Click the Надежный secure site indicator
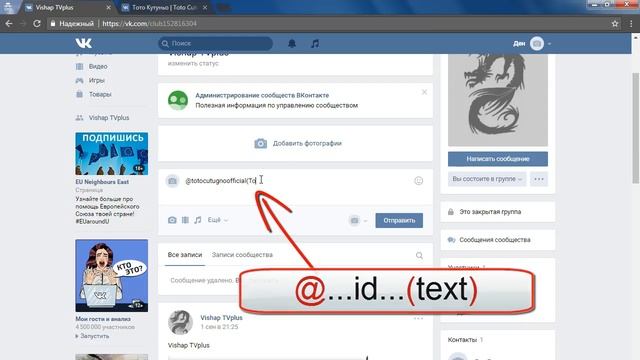The image size is (640, 360). [71, 24]
